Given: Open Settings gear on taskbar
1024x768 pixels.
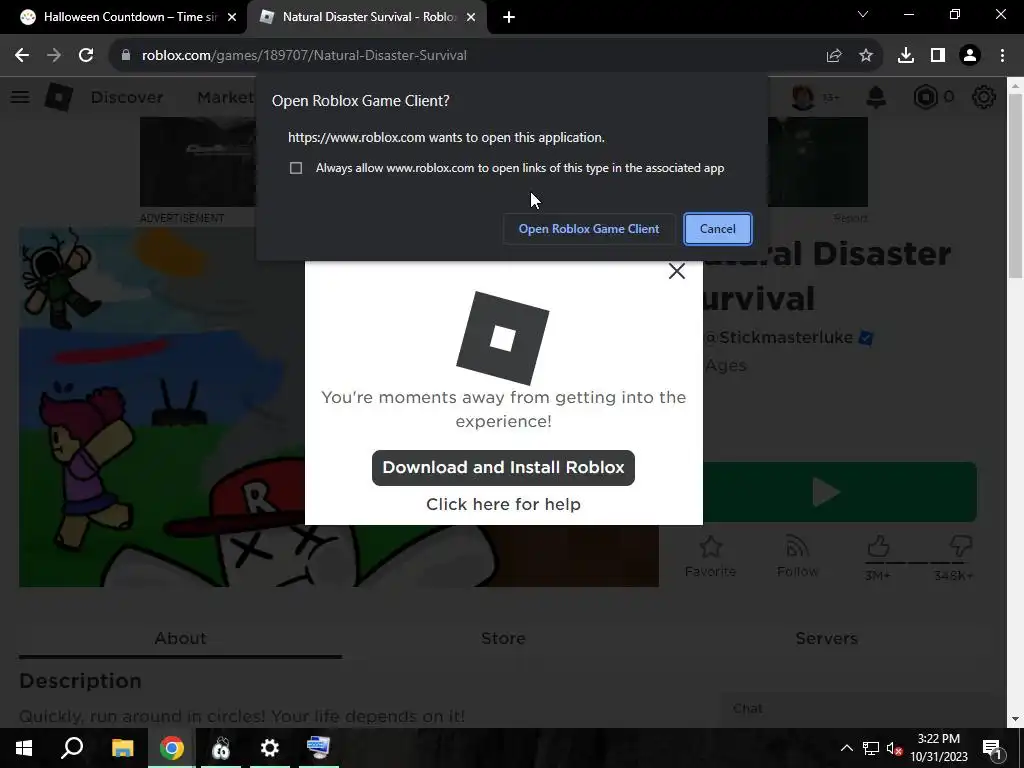Looking at the screenshot, I should point(270,748).
